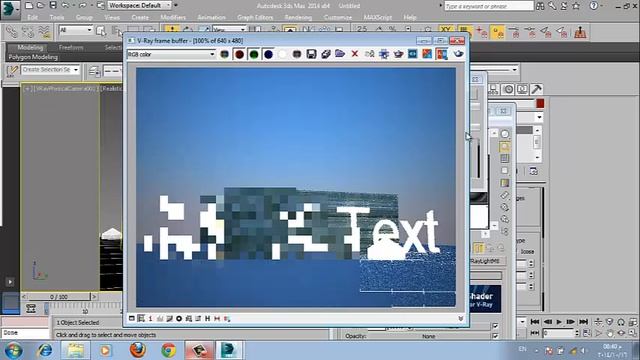Toggle red channel in V-Ray frame buffer
Viewport: 640px width, 360px height.
tap(239, 54)
